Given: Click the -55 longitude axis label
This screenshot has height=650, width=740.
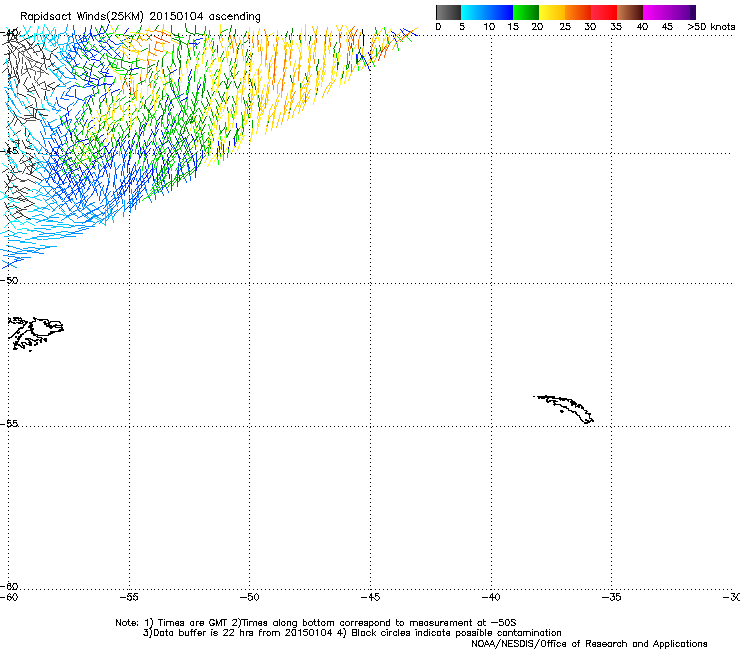Looking at the screenshot, I should [x=129, y=597].
